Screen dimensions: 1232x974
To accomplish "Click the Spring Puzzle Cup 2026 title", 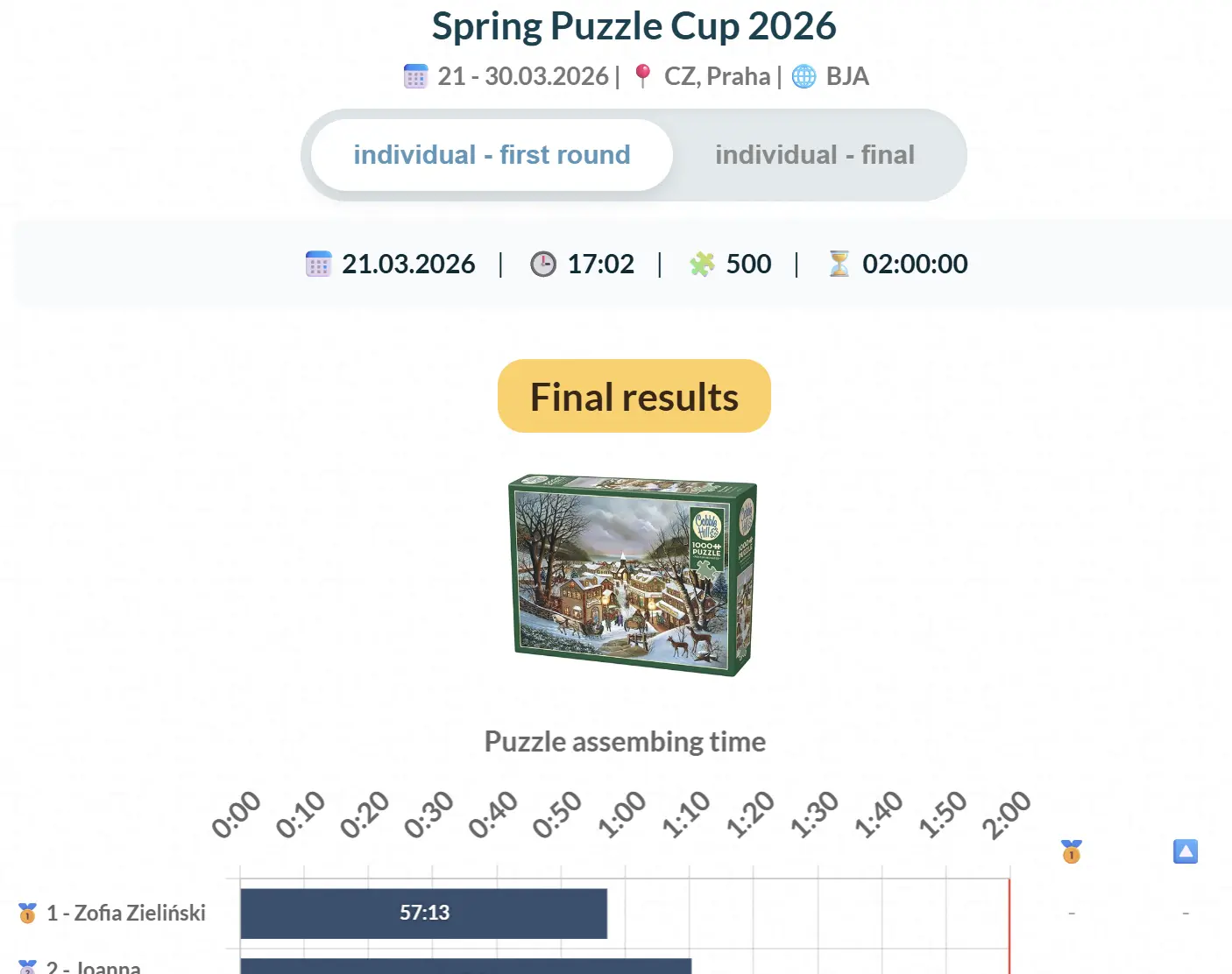I will click(x=634, y=26).
